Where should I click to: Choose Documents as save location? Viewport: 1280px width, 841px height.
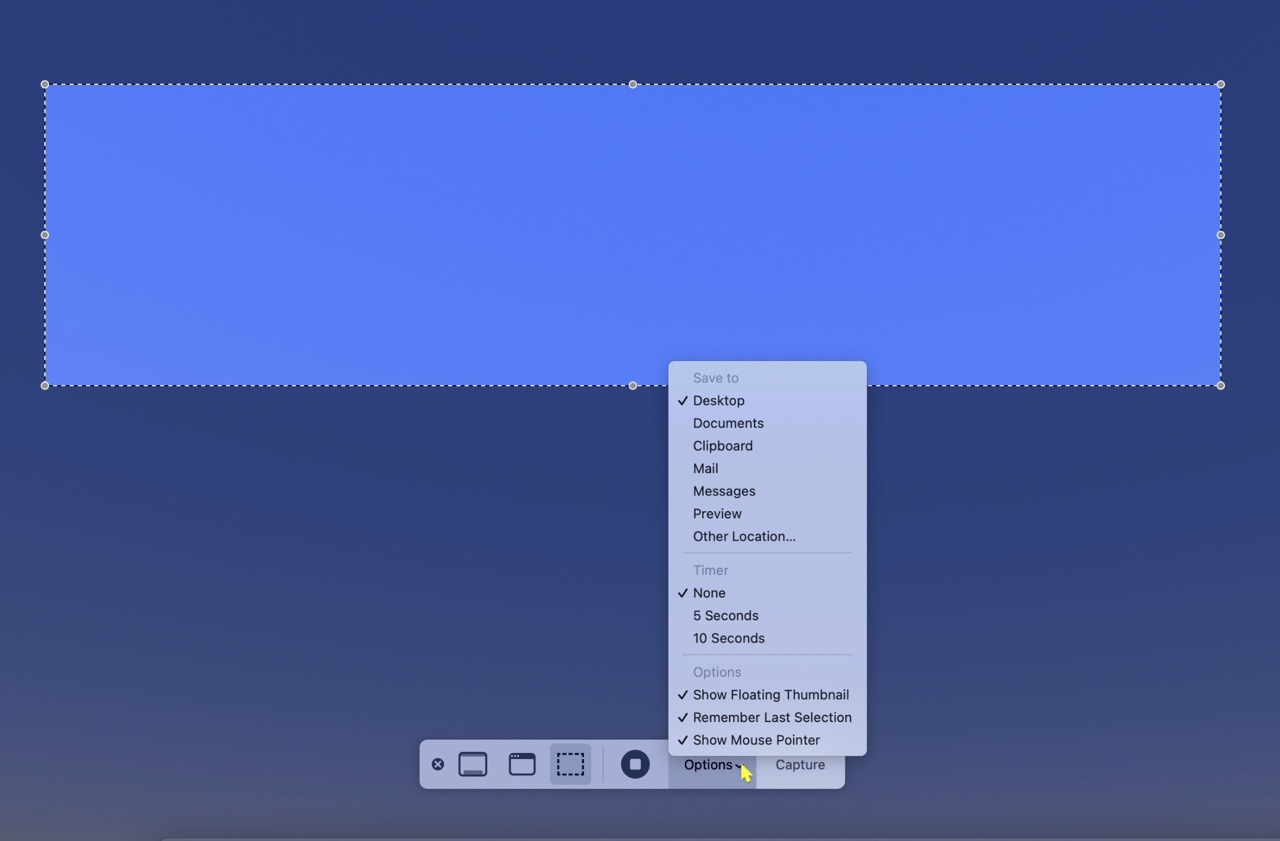pyautogui.click(x=728, y=423)
